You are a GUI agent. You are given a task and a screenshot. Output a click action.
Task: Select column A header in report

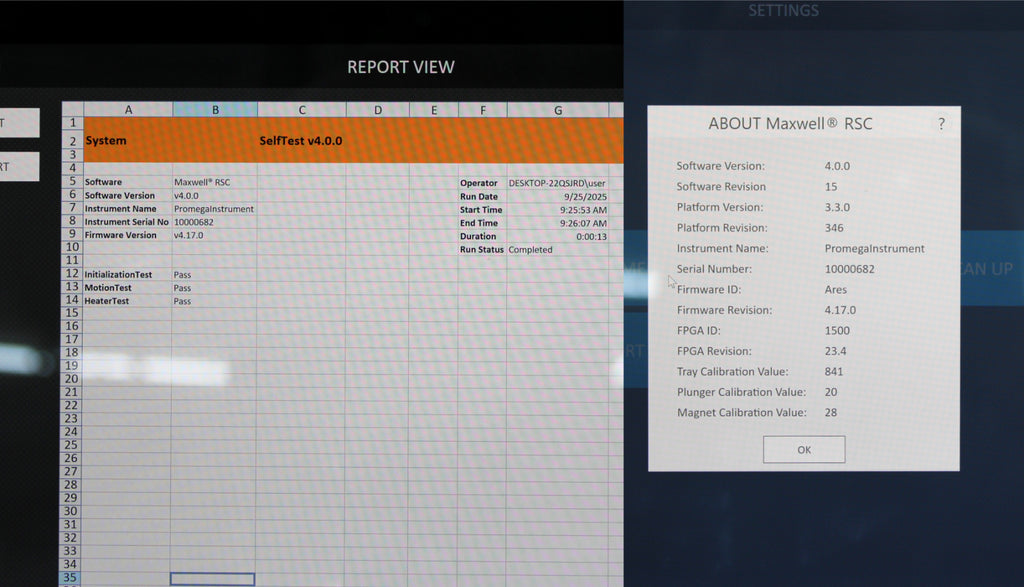click(x=127, y=109)
